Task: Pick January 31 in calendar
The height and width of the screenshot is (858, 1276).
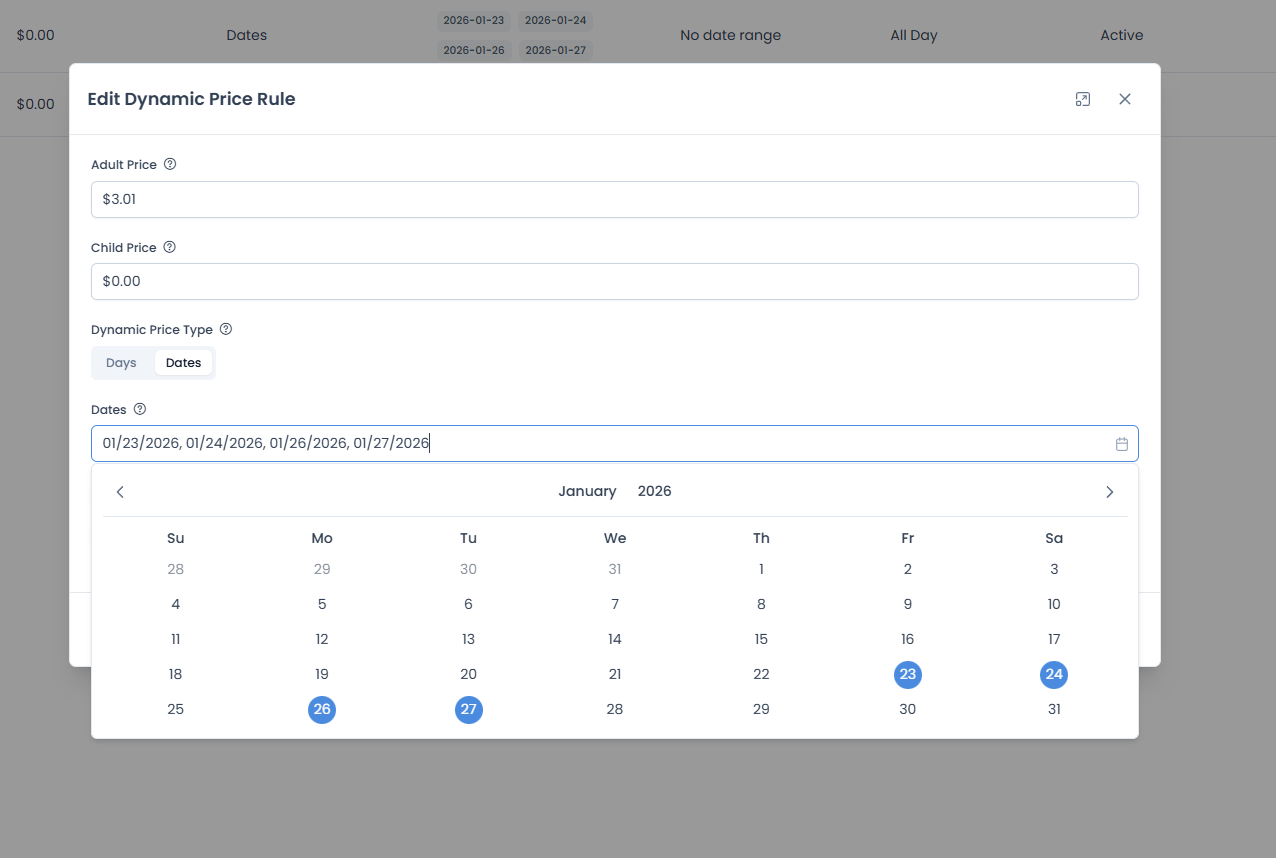Action: (1054, 710)
